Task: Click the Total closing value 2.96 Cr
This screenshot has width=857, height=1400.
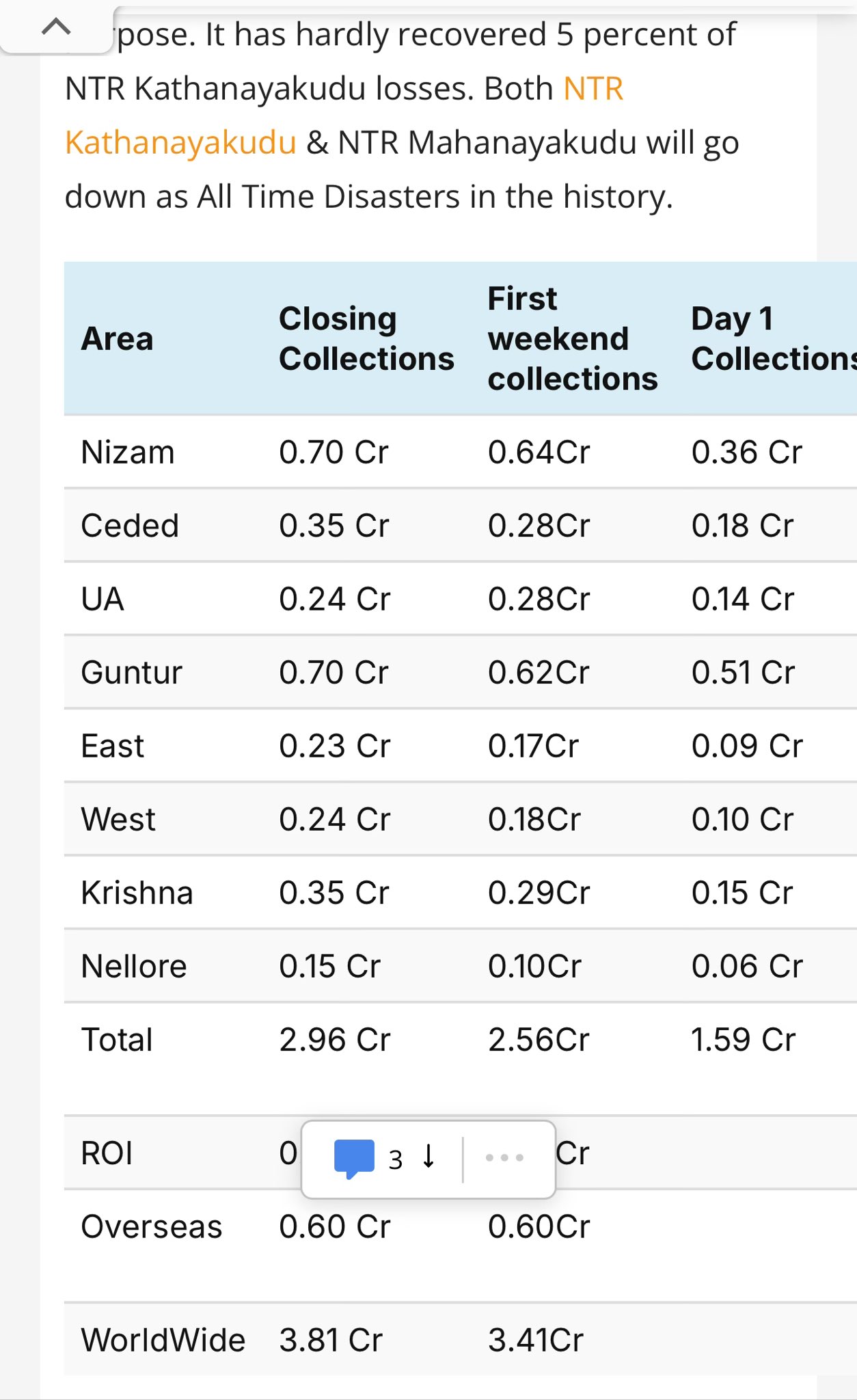Action: (x=334, y=1040)
